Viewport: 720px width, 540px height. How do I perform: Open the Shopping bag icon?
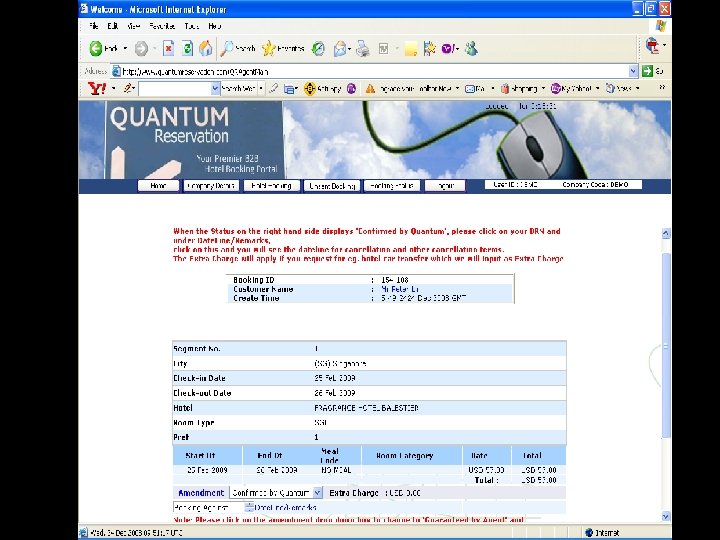point(505,89)
